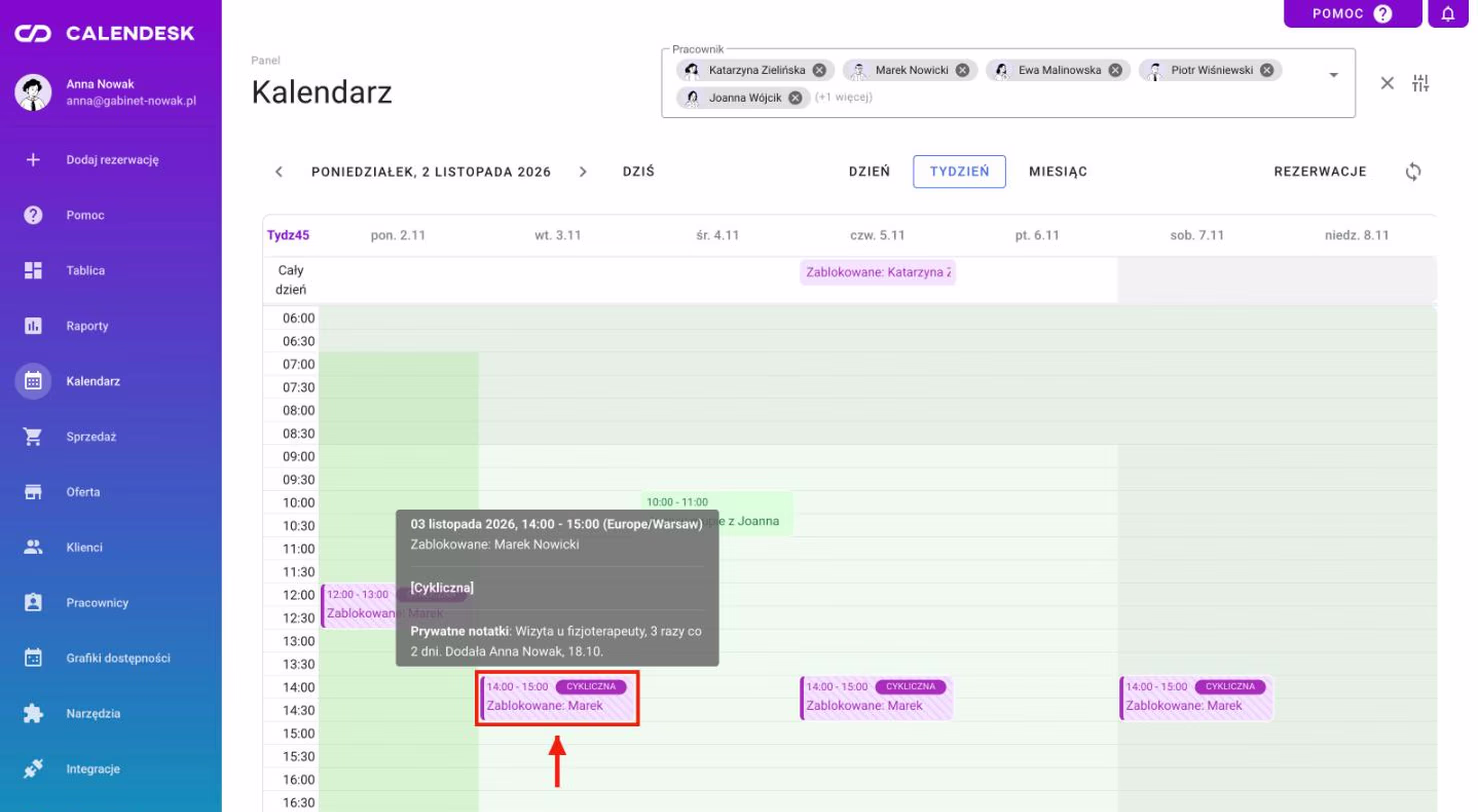1478x812 pixels.
Task: Open the all-day Zablokowane: Katarzyna event
Action: coord(878,272)
